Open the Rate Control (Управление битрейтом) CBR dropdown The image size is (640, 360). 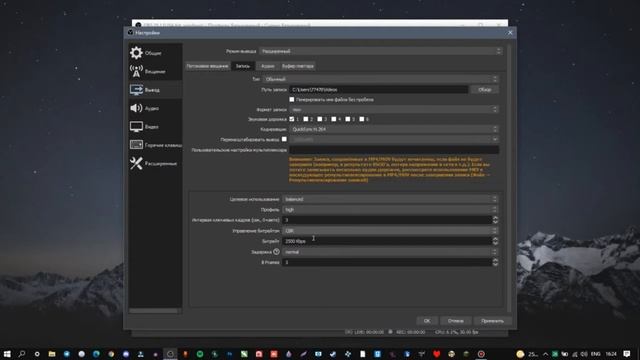390,231
